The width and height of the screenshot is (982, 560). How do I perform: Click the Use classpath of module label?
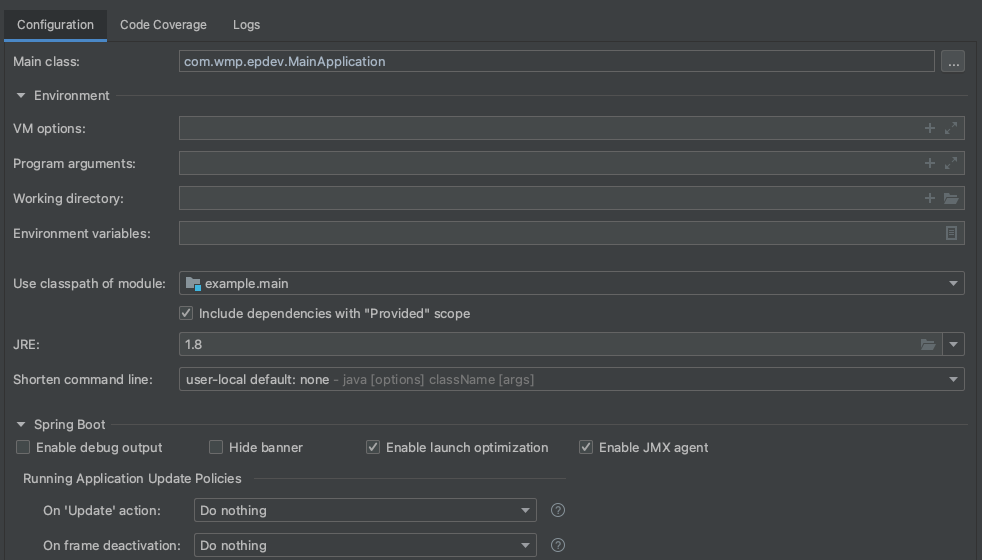tap(90, 283)
